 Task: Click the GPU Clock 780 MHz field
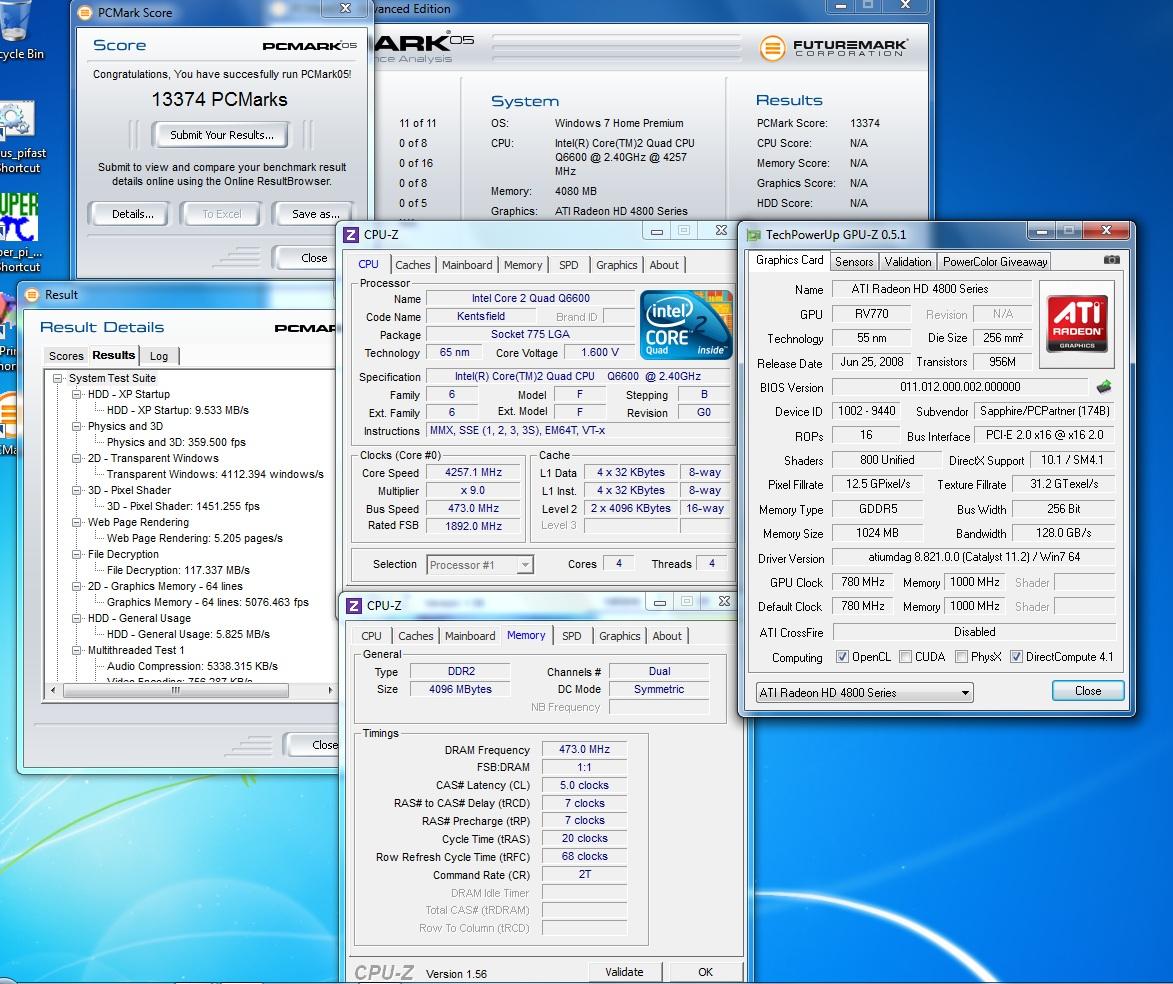pos(863,582)
